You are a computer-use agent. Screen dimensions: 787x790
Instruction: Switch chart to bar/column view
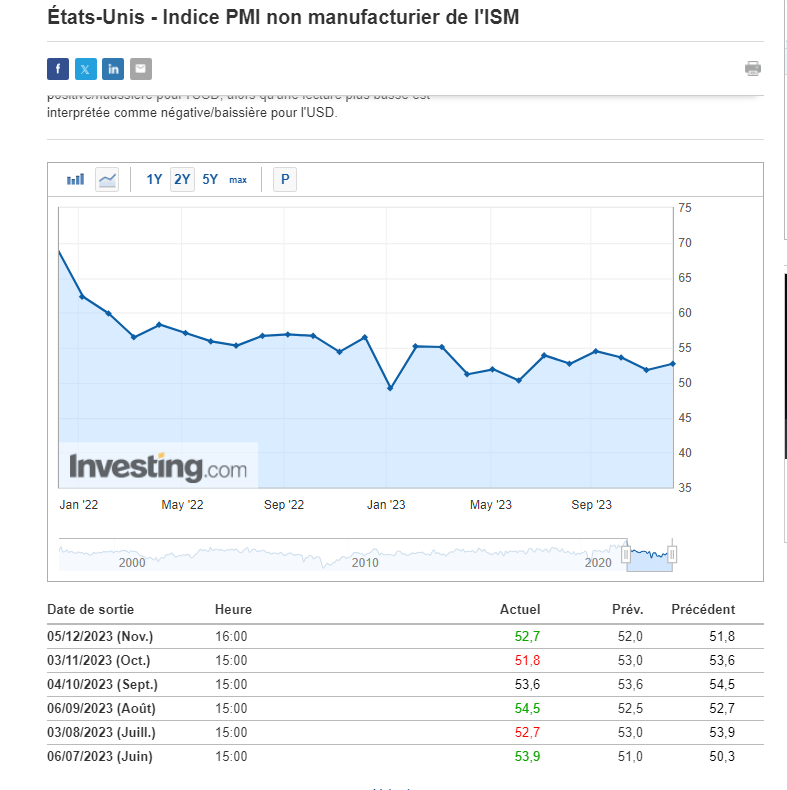coord(76,180)
